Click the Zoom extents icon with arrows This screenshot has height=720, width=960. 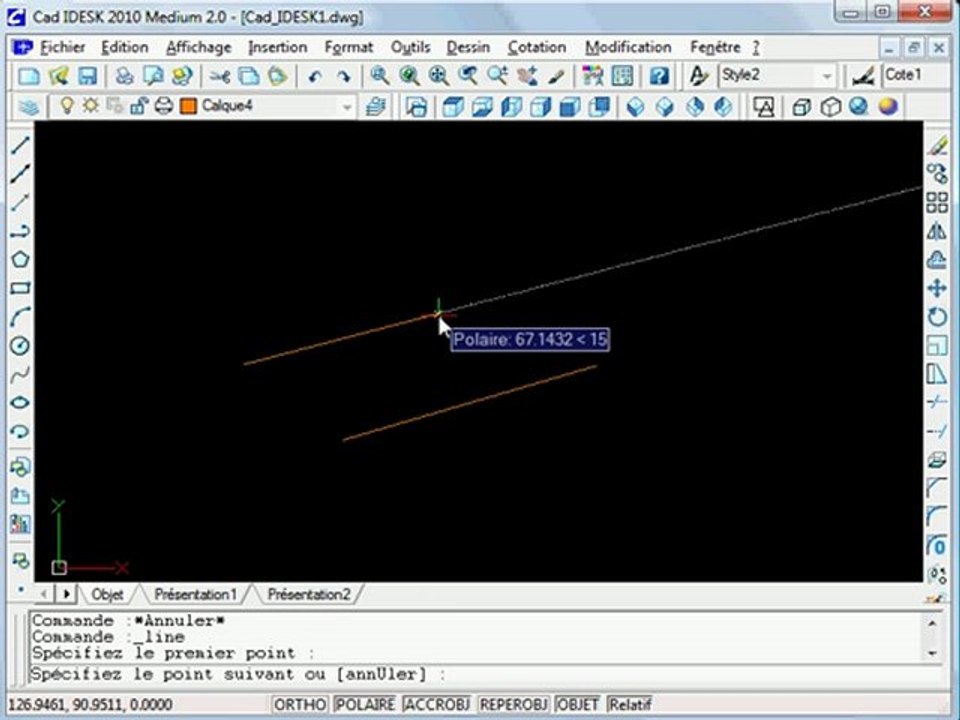click(438, 76)
